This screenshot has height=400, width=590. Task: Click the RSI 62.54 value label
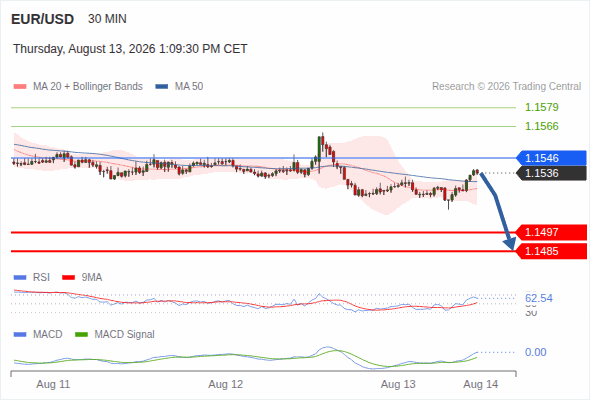click(x=539, y=298)
